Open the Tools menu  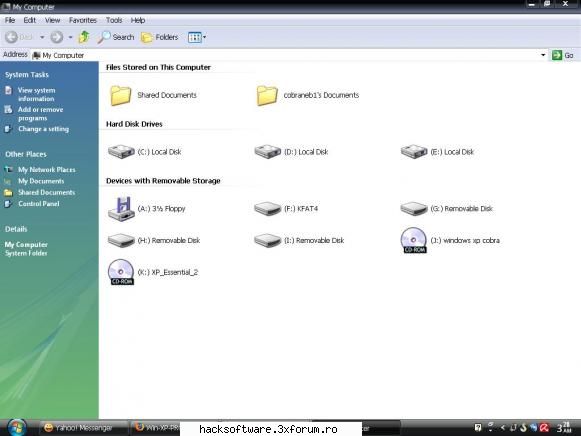[114, 20]
